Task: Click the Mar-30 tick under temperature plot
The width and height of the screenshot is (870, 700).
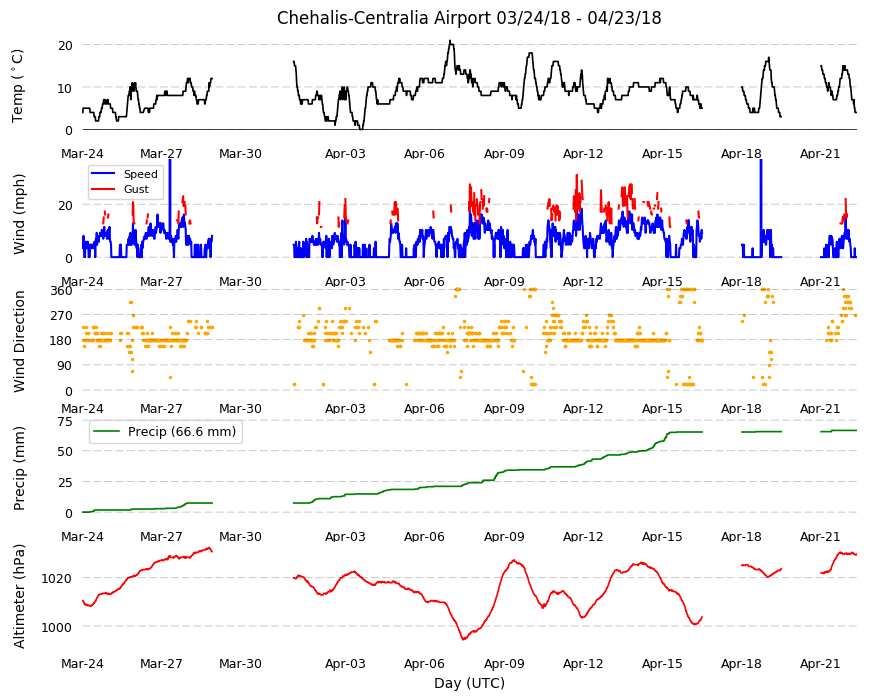Action: 240,154
